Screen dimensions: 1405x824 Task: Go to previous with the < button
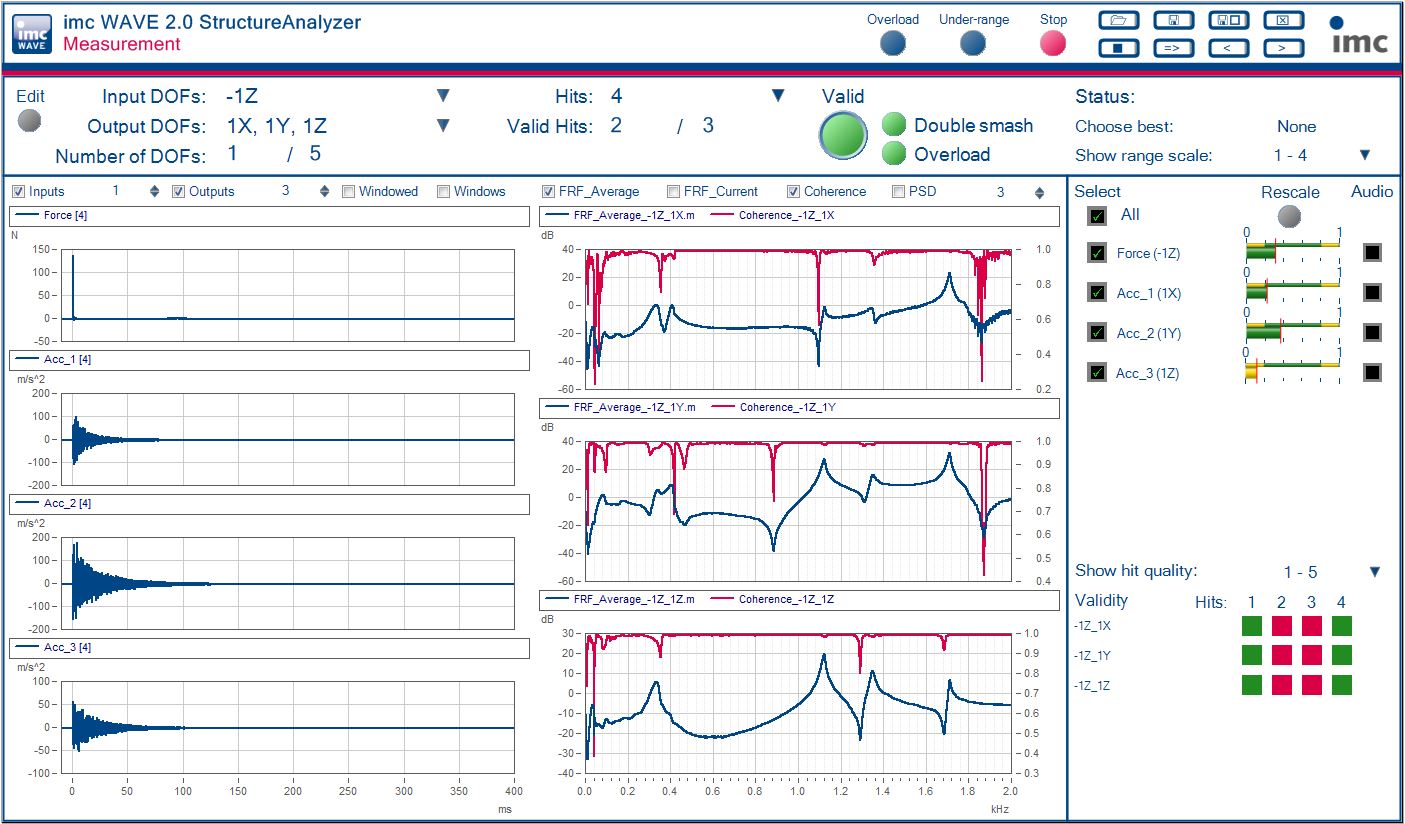(1228, 47)
